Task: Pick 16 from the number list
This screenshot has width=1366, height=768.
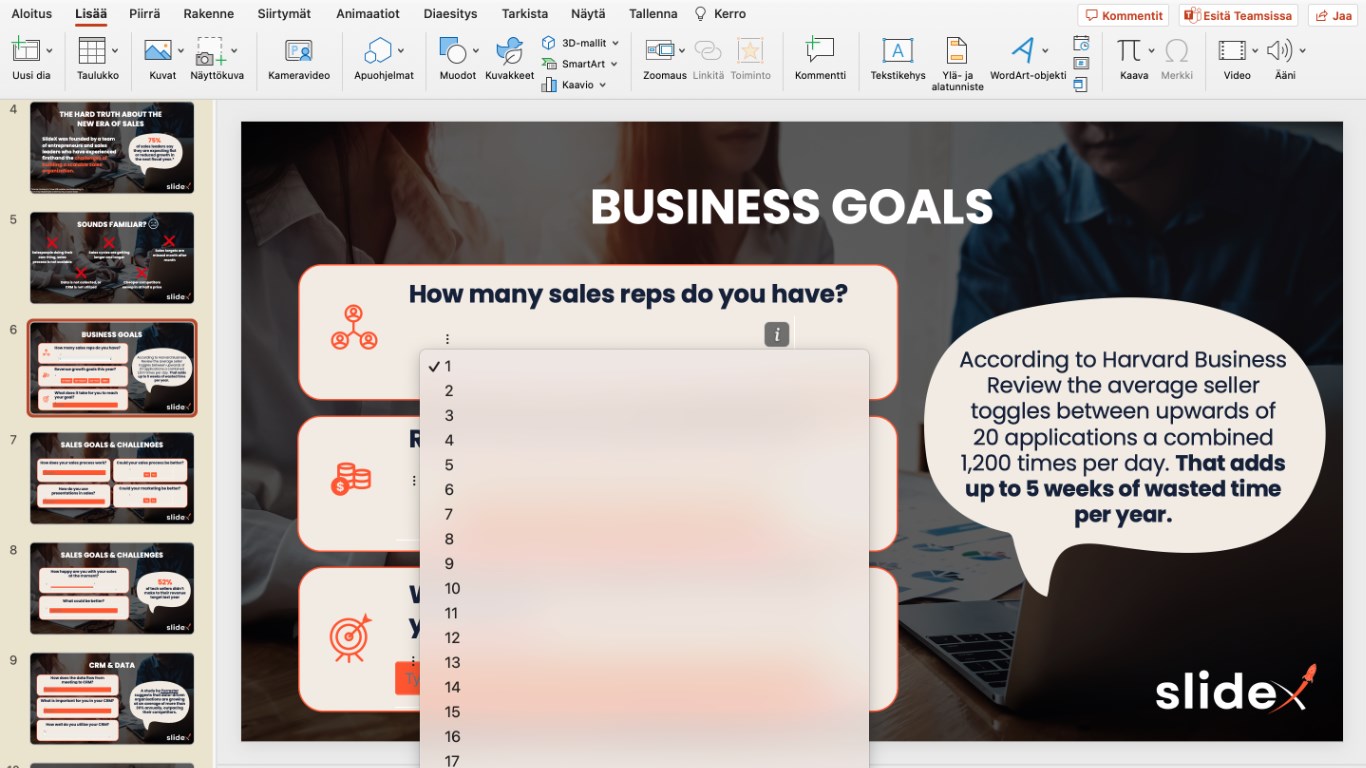Action: click(x=644, y=736)
